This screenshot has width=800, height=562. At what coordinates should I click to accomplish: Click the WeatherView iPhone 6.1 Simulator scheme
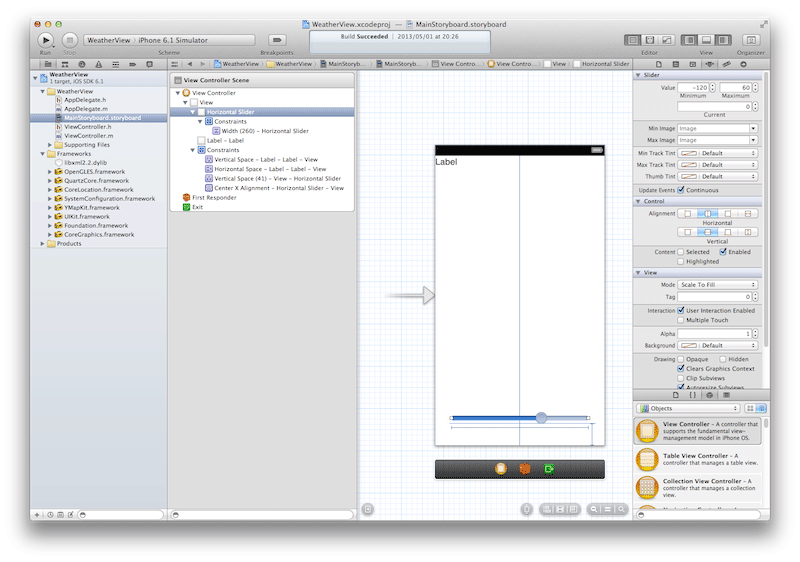(x=169, y=40)
